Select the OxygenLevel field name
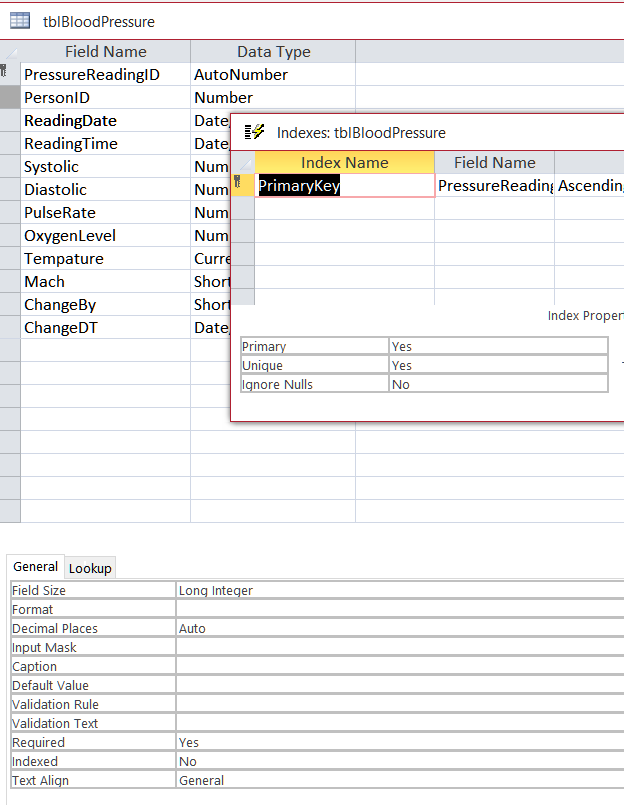This screenshot has height=805, width=624. point(105,236)
